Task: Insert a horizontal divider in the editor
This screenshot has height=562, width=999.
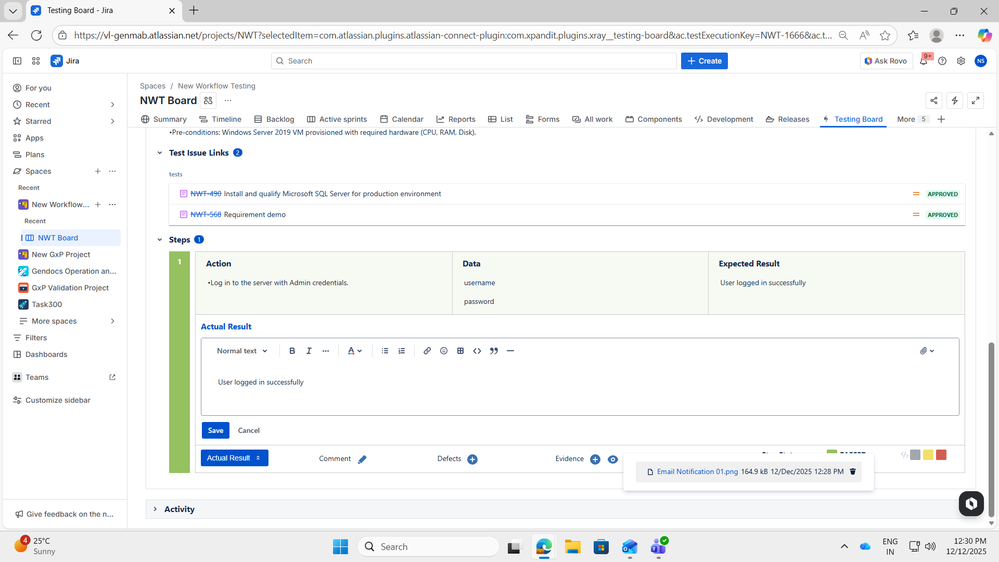Action: (x=510, y=351)
